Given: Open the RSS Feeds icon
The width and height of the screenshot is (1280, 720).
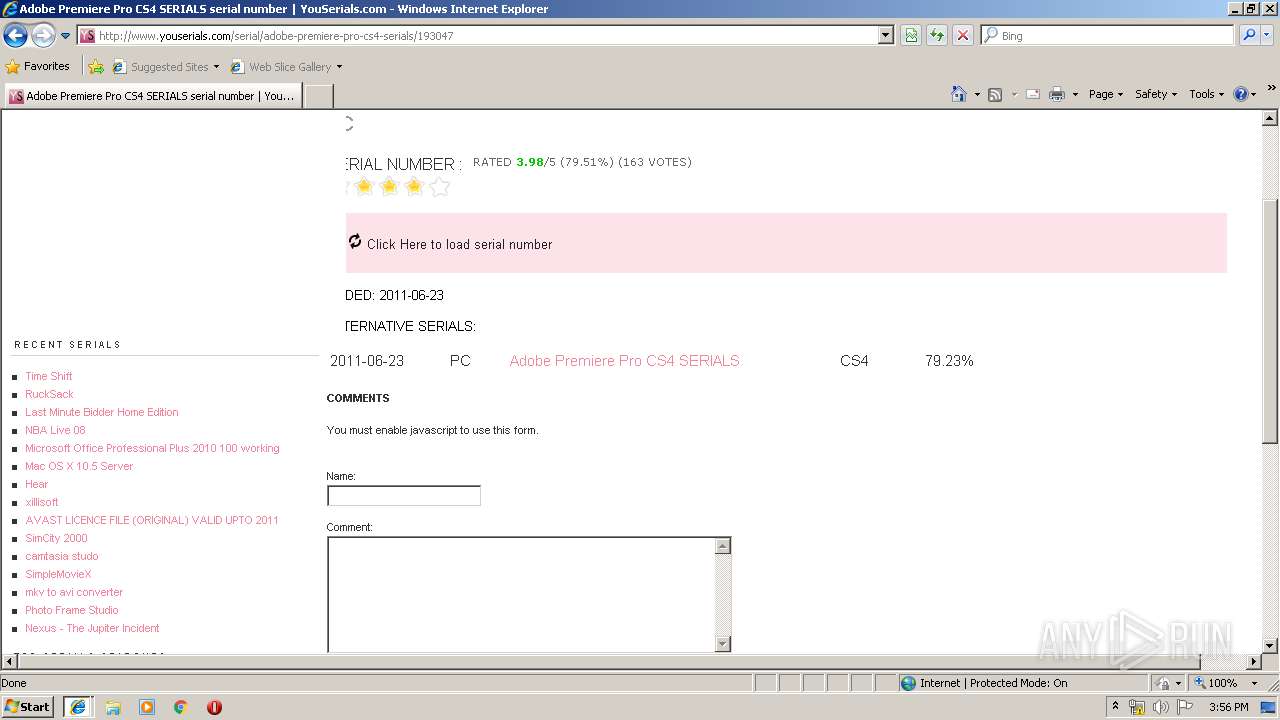Looking at the screenshot, I should [995, 94].
